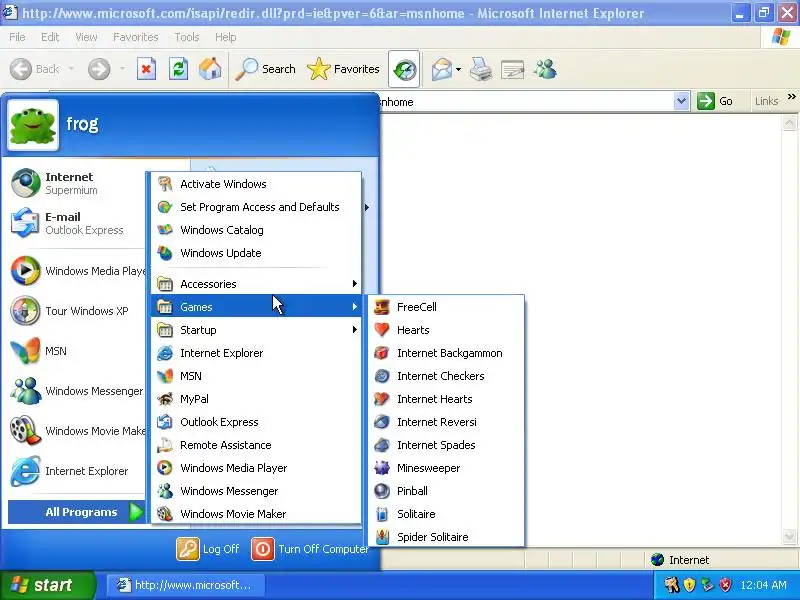Open the Favorites toolbar button
The width and height of the screenshot is (800, 600).
coord(343,69)
